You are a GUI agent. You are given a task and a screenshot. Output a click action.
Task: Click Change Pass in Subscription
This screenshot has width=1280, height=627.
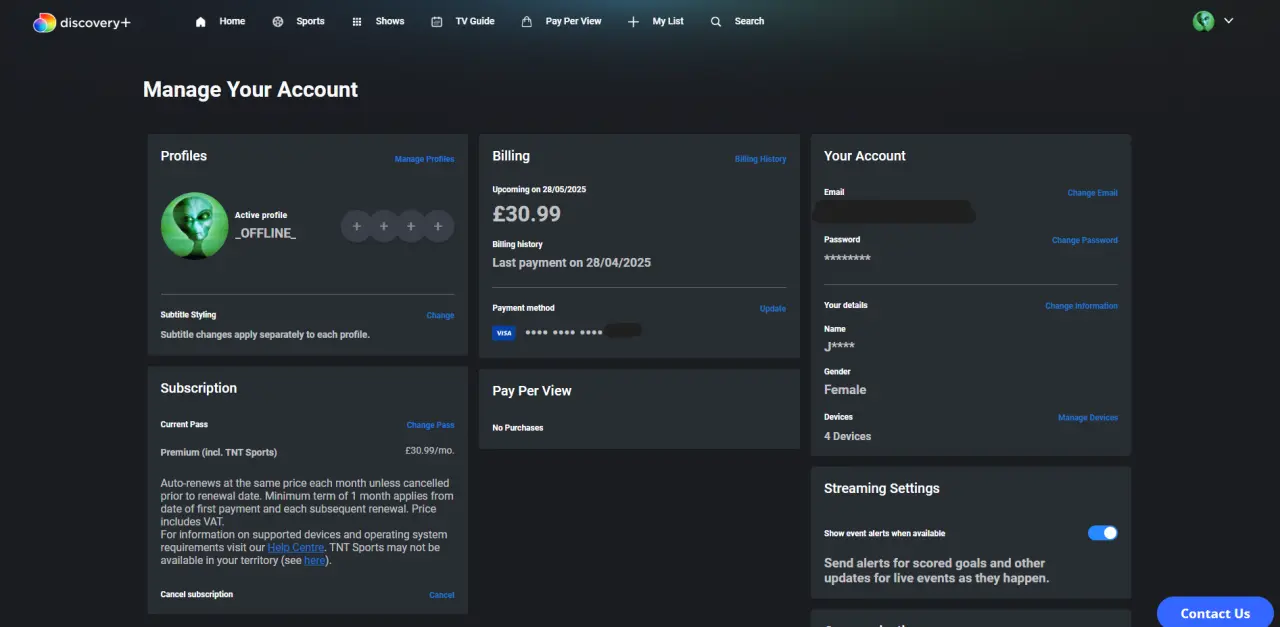(x=430, y=425)
